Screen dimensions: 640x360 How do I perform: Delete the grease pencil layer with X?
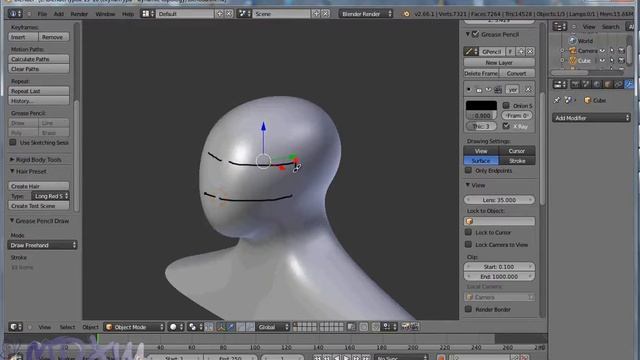click(528, 89)
